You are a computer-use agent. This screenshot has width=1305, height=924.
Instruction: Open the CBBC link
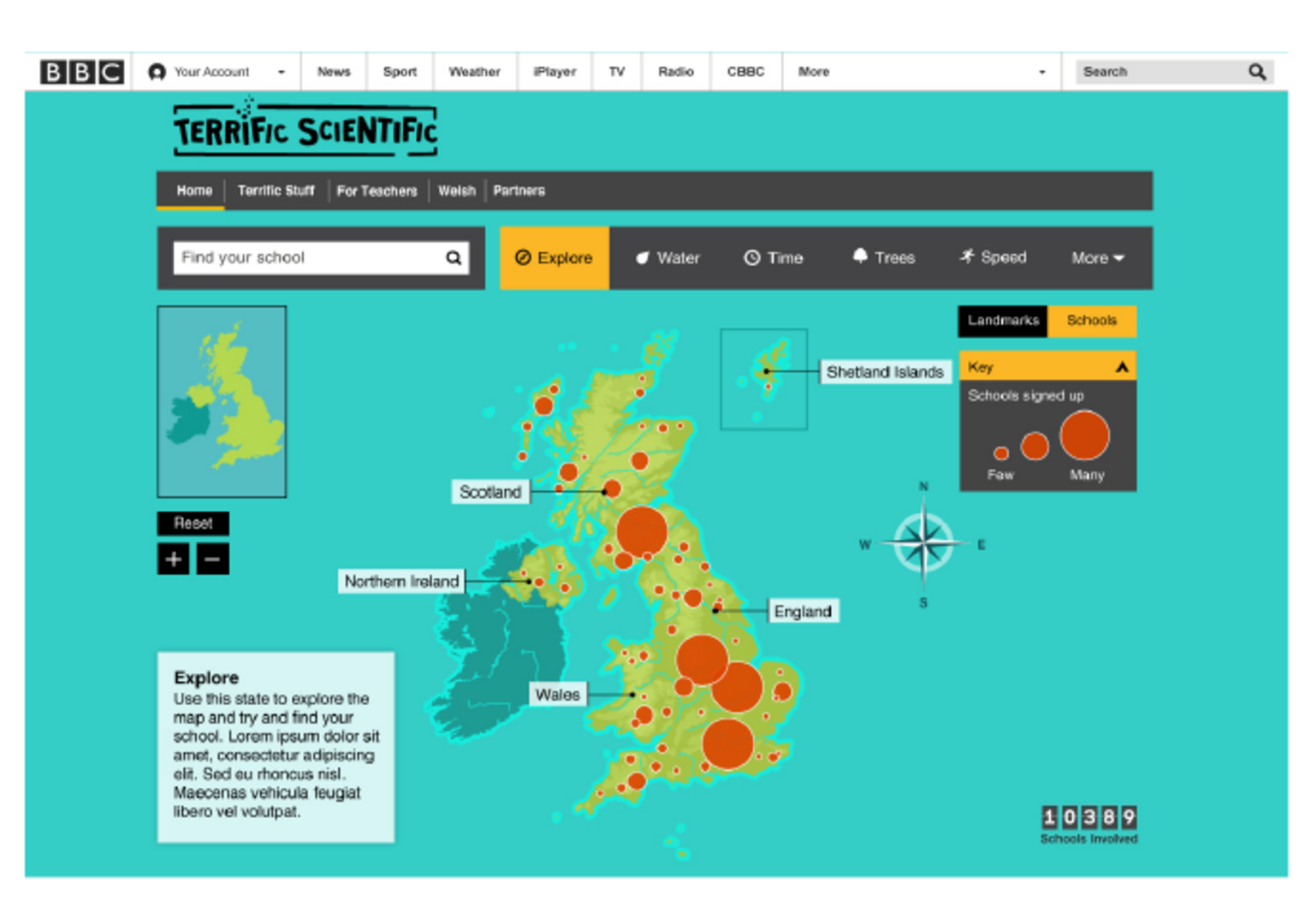[x=745, y=72]
